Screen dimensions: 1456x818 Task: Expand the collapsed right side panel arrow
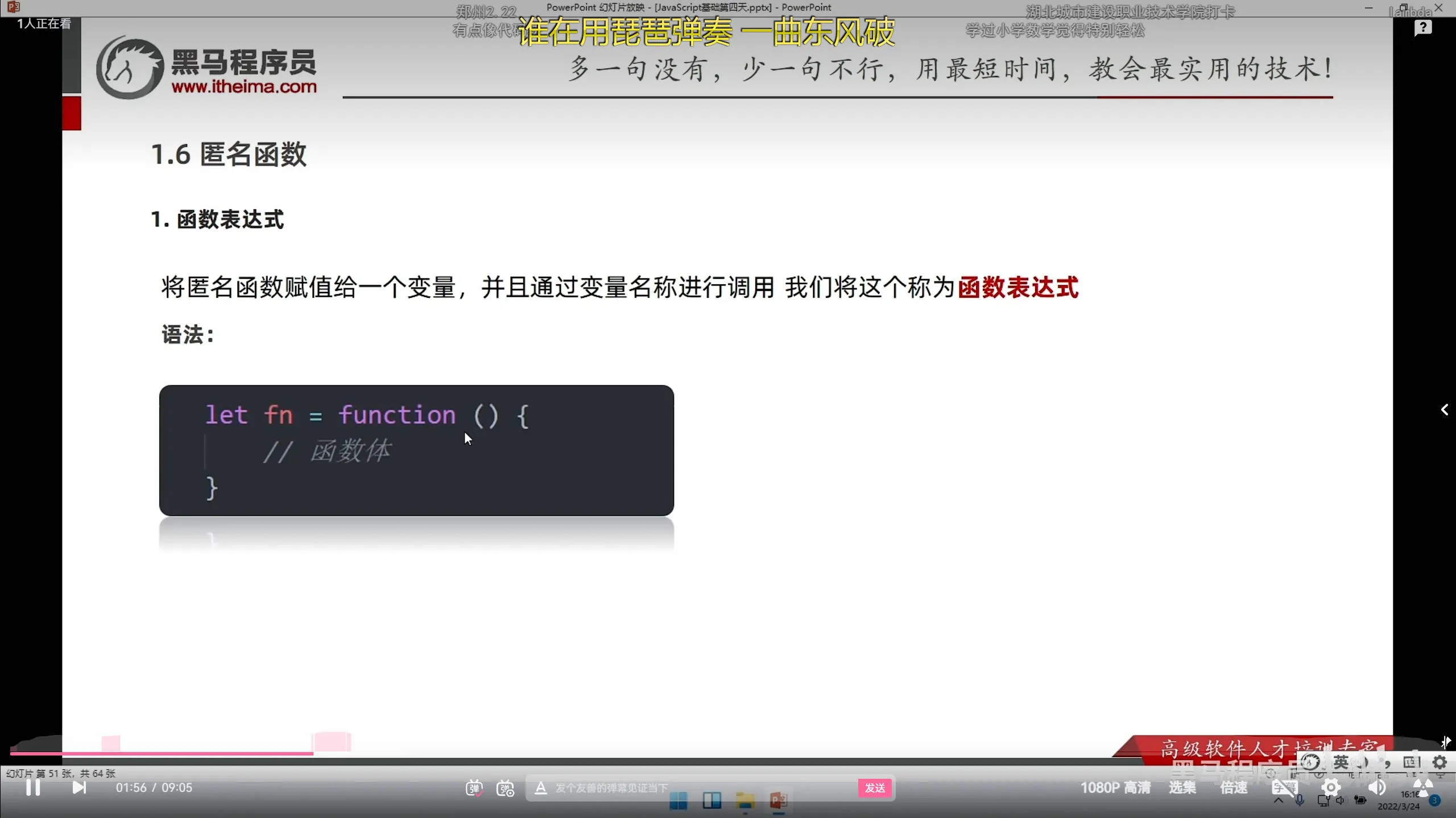[x=1445, y=410]
